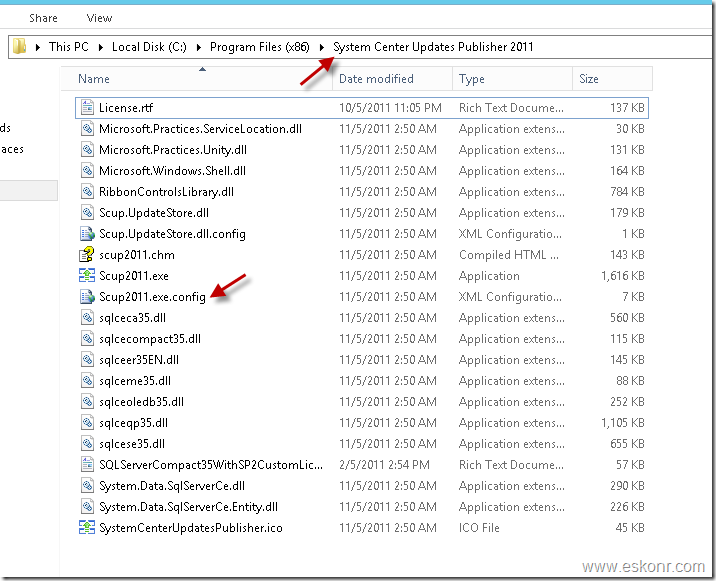Click System.Data.SqlServerCe.Entity.dll icon
Viewport: 716px width, 581px height.
click(87, 507)
